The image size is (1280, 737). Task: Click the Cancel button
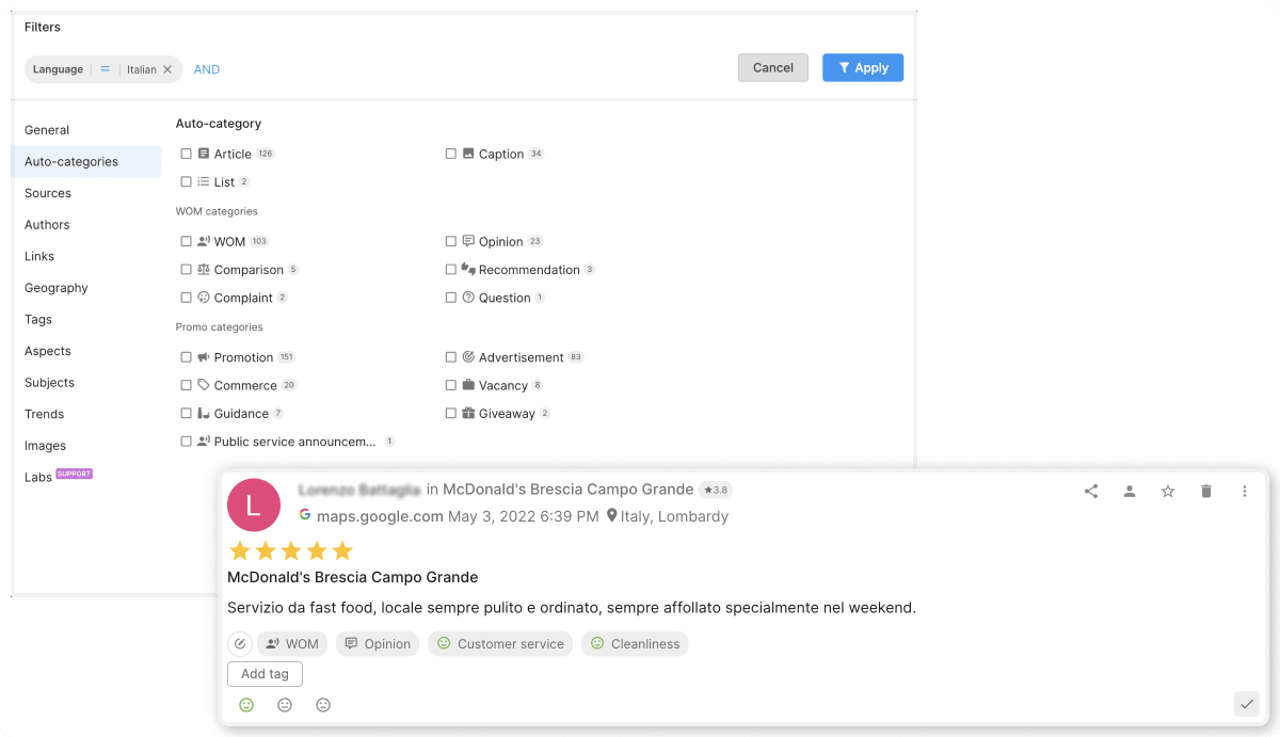click(773, 68)
